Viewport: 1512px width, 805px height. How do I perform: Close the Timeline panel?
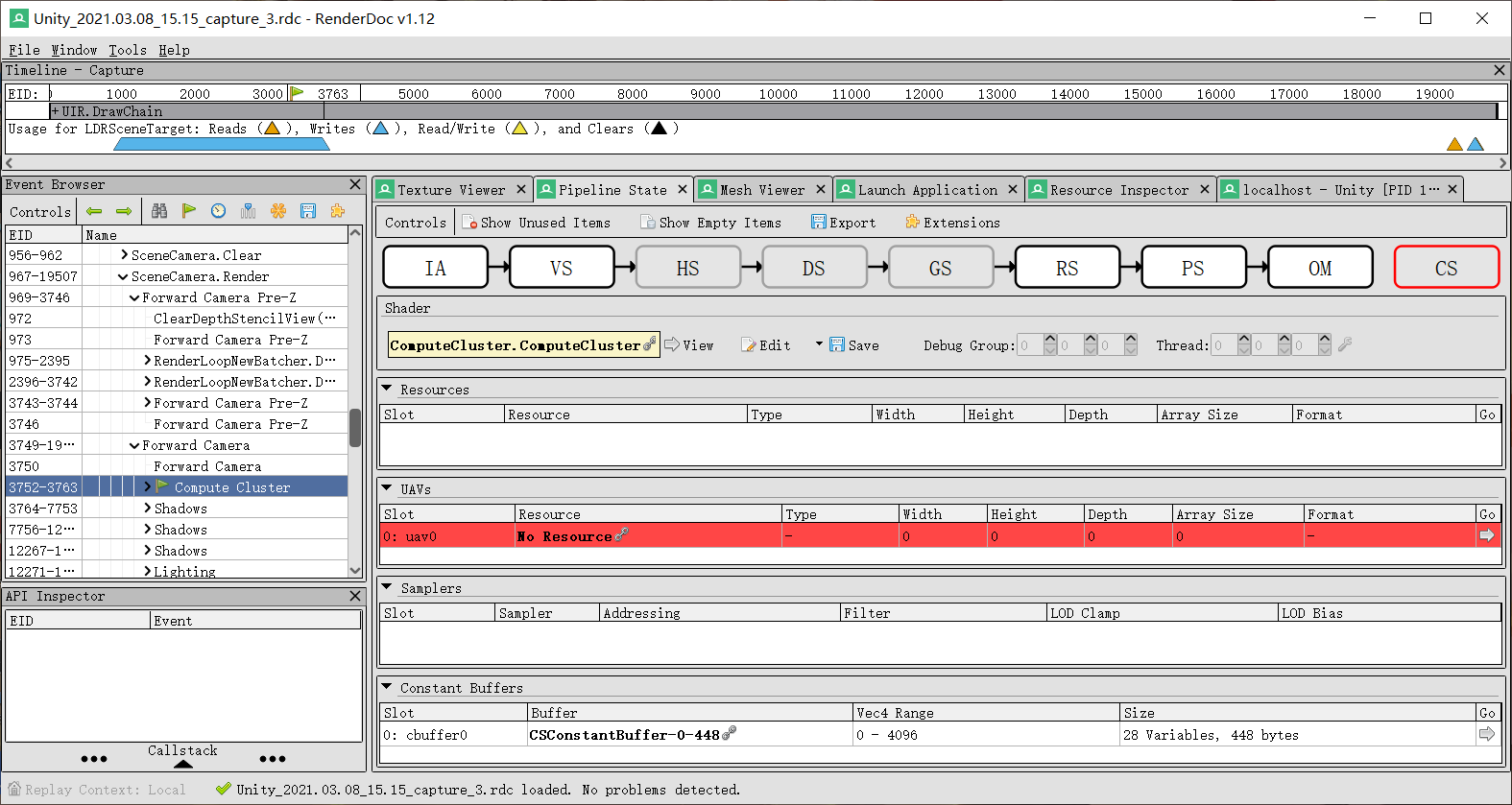[1500, 70]
